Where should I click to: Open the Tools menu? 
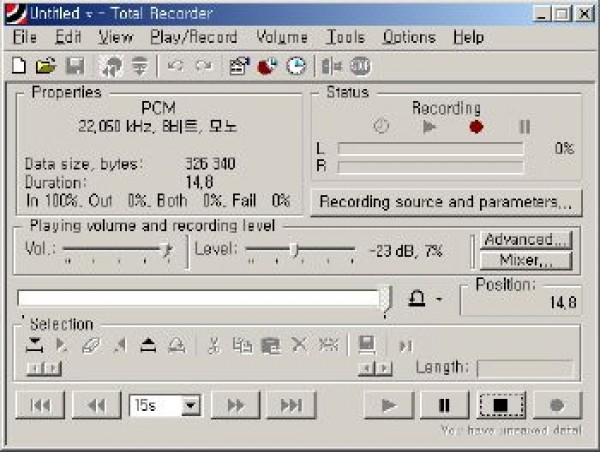tap(346, 37)
